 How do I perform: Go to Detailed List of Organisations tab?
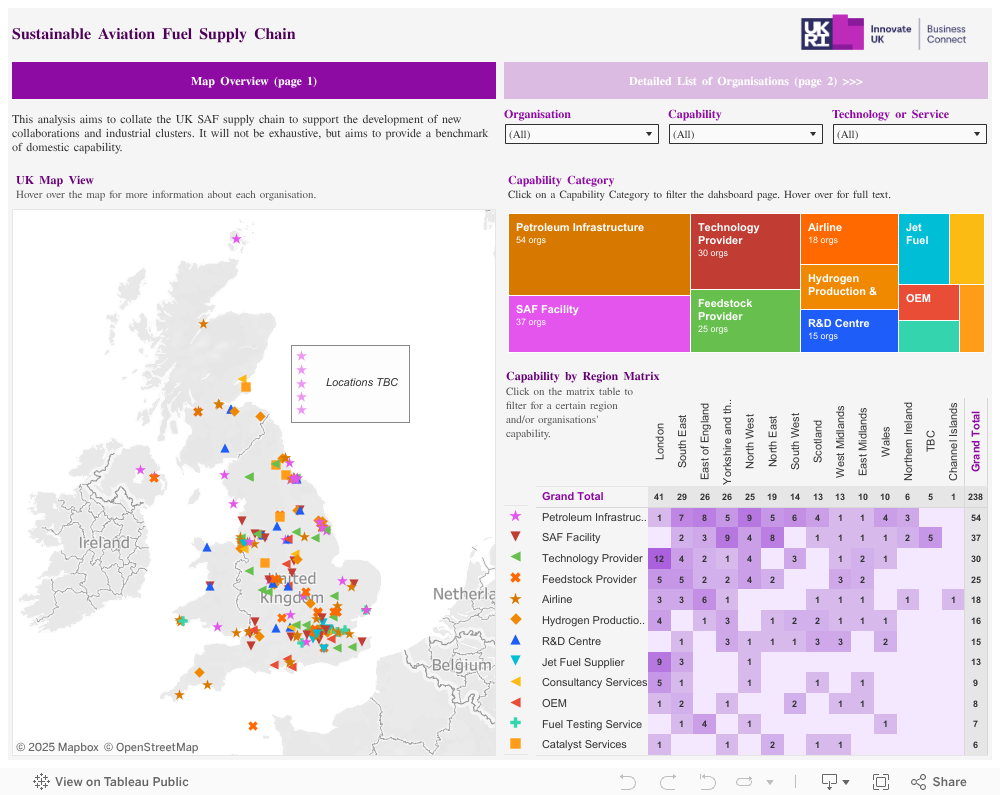click(x=745, y=81)
